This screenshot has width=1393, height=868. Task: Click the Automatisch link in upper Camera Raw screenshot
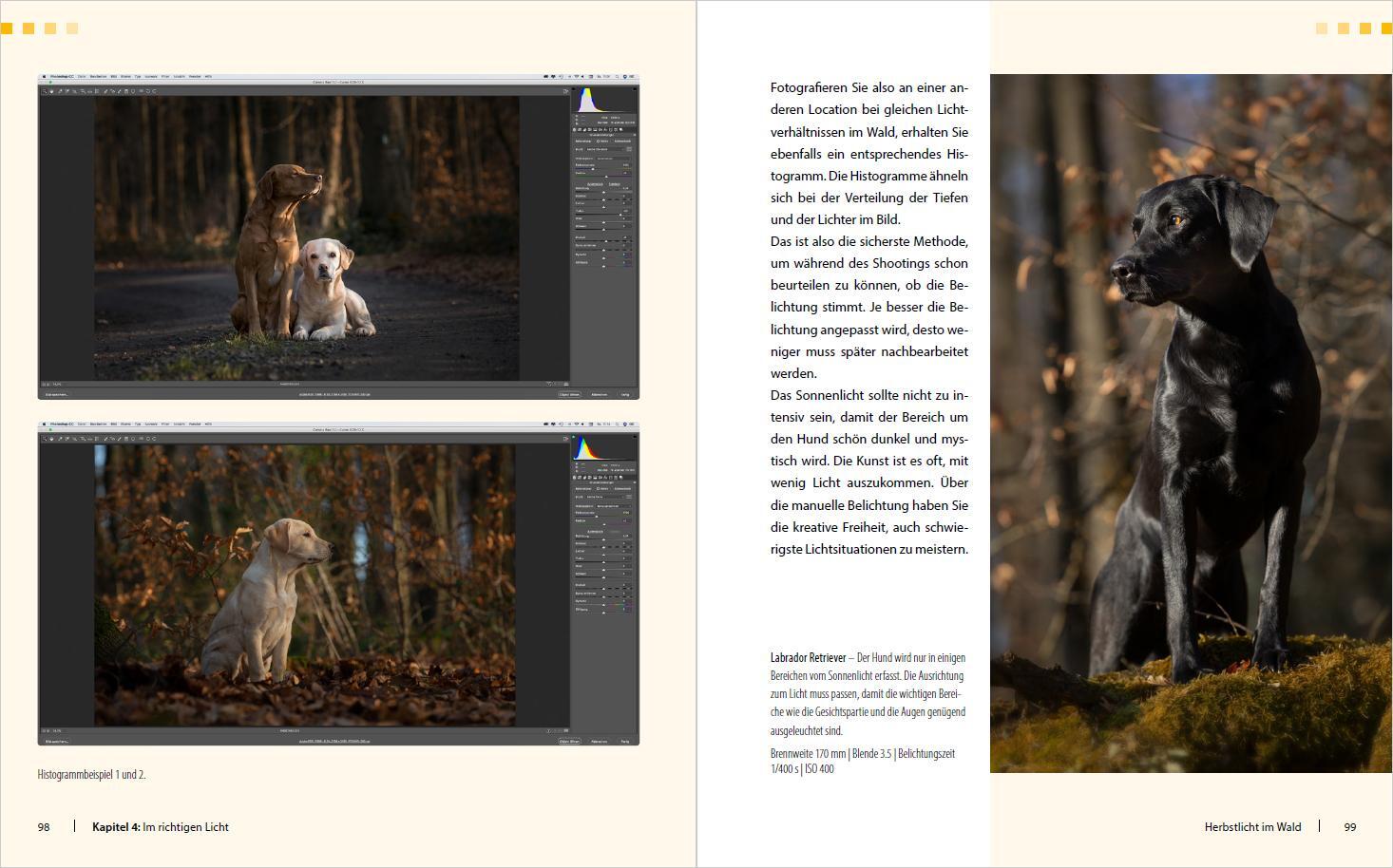pyautogui.click(x=595, y=184)
